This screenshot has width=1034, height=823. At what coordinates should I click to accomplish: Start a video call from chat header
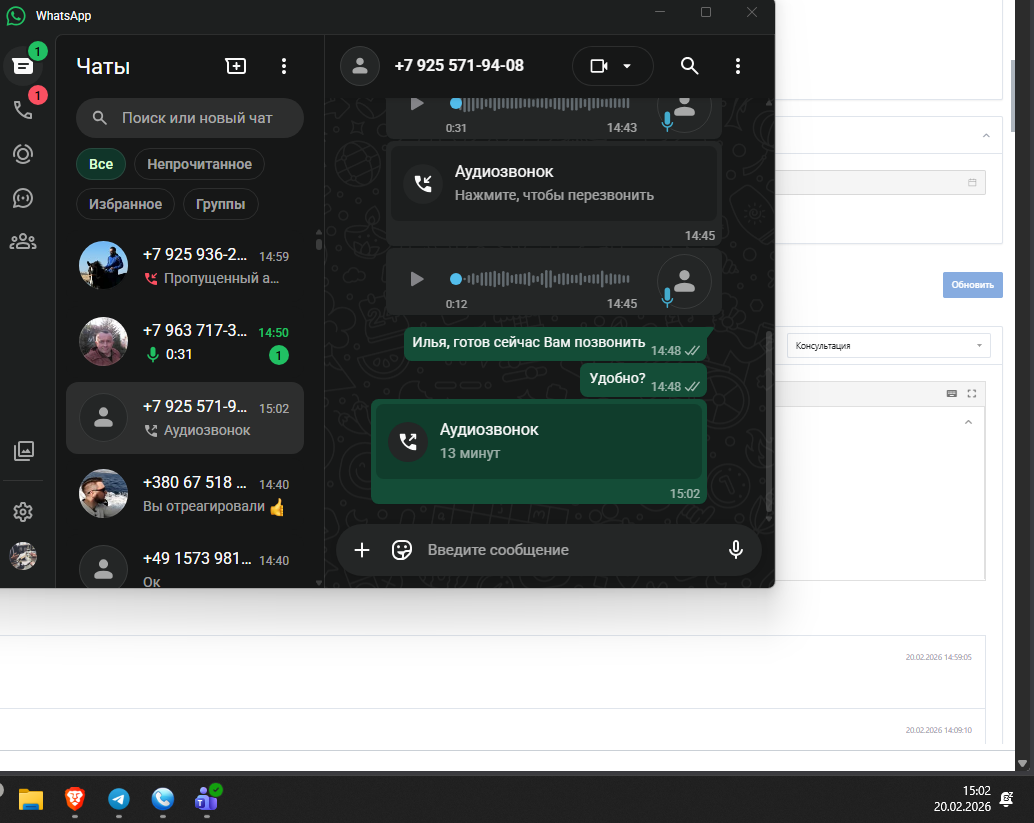(599, 66)
